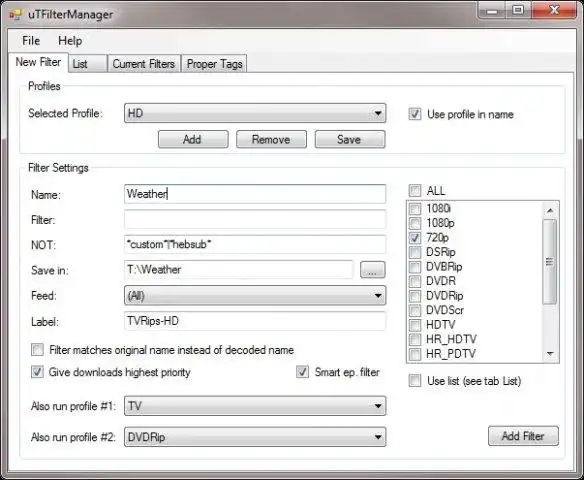
Task: Click the uTFilterManager app icon in title bar
Action: 15,15
